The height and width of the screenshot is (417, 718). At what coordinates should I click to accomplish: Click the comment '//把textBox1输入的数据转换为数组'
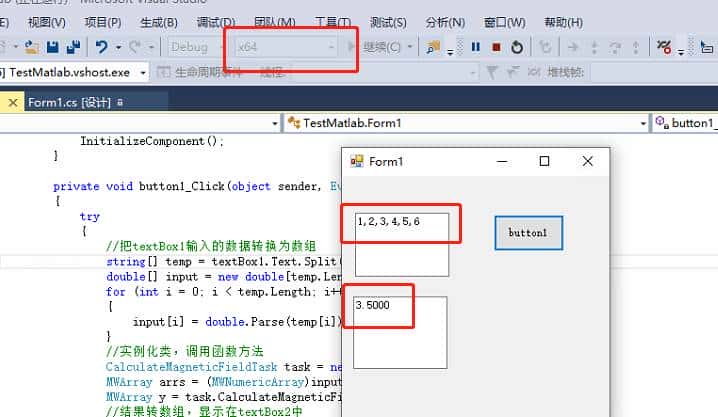211,246
